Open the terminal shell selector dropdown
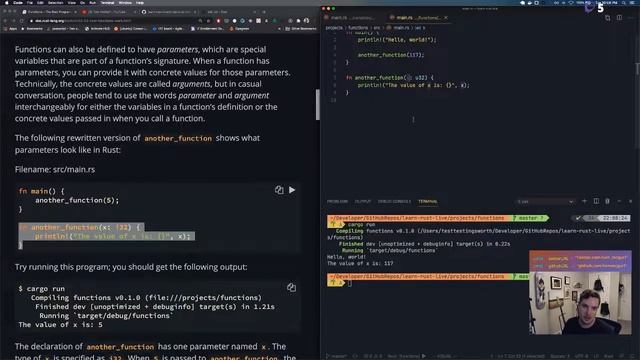Screen dimensions: 640x360 click(545, 202)
